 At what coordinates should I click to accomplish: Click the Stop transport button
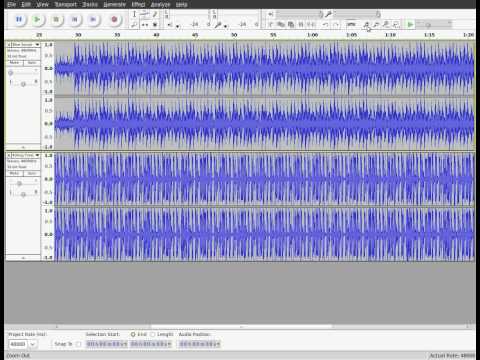(56, 20)
